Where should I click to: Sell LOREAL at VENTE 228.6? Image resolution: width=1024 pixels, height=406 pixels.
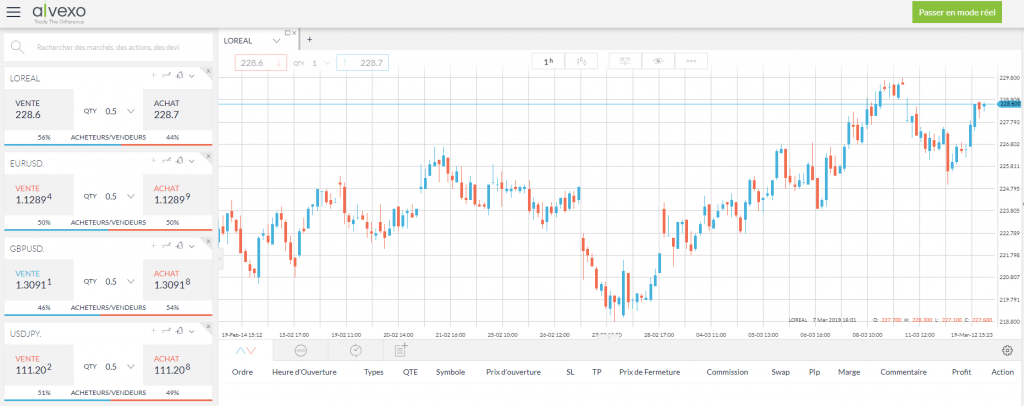[x=39, y=108]
